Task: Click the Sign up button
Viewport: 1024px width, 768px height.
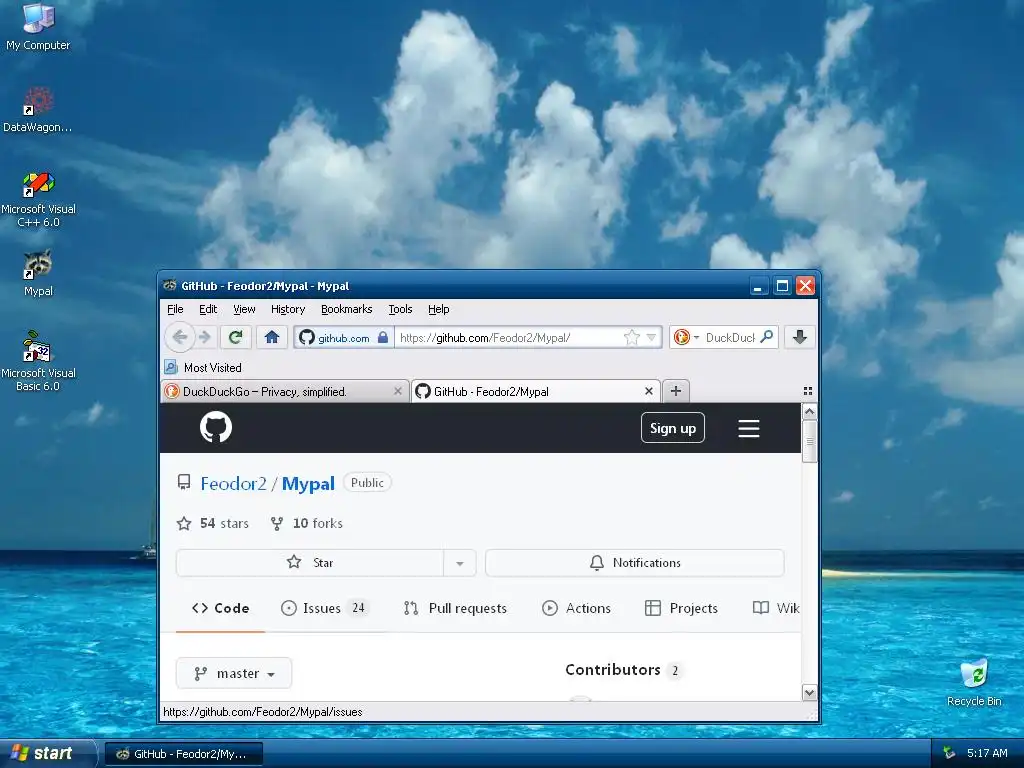Action: pos(673,428)
